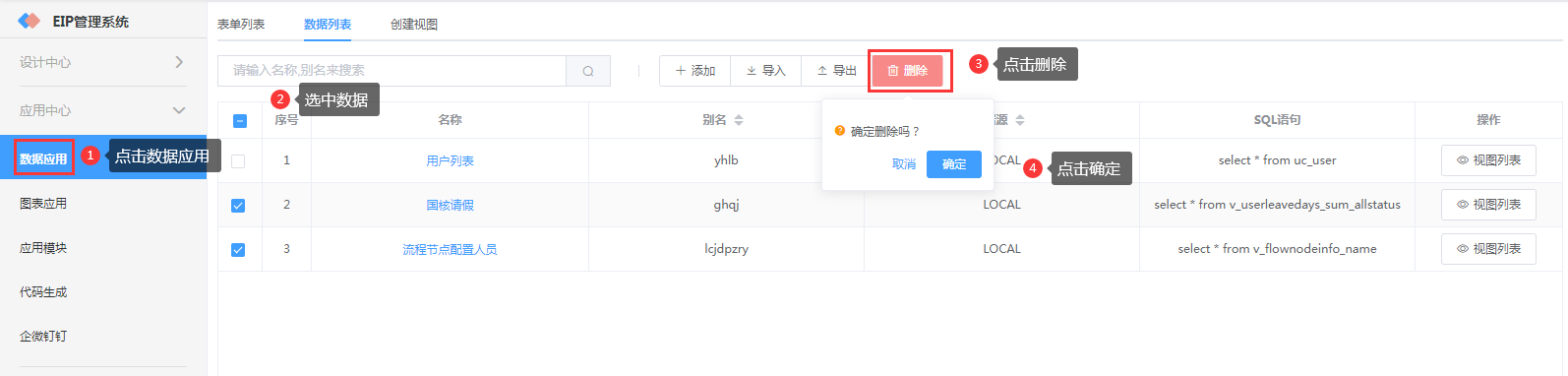Click alias cell yhlb

726,160
